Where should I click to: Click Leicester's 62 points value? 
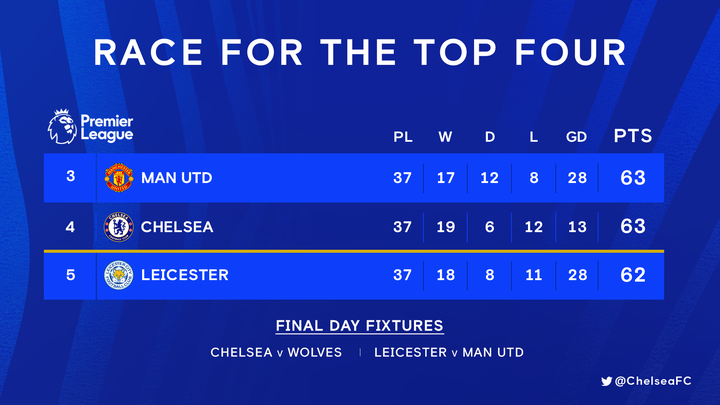pyautogui.click(x=632, y=275)
